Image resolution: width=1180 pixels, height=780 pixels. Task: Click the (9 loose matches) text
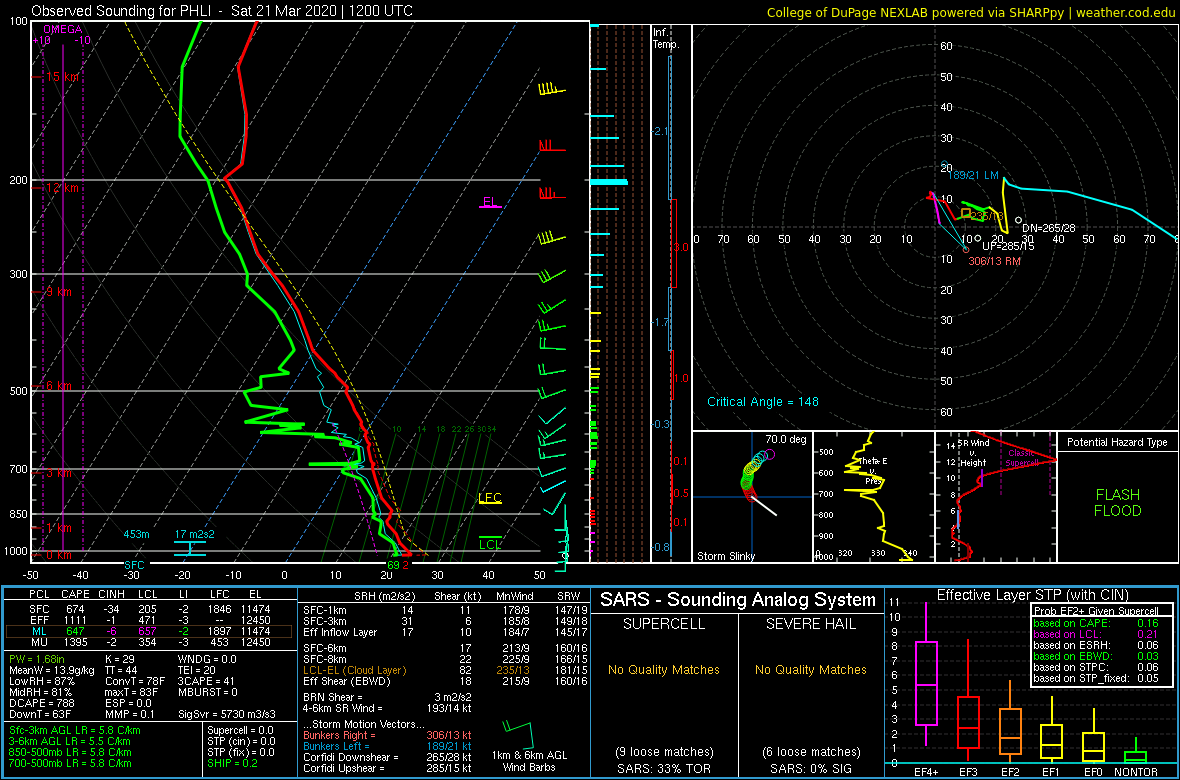pyautogui.click(x=665, y=751)
